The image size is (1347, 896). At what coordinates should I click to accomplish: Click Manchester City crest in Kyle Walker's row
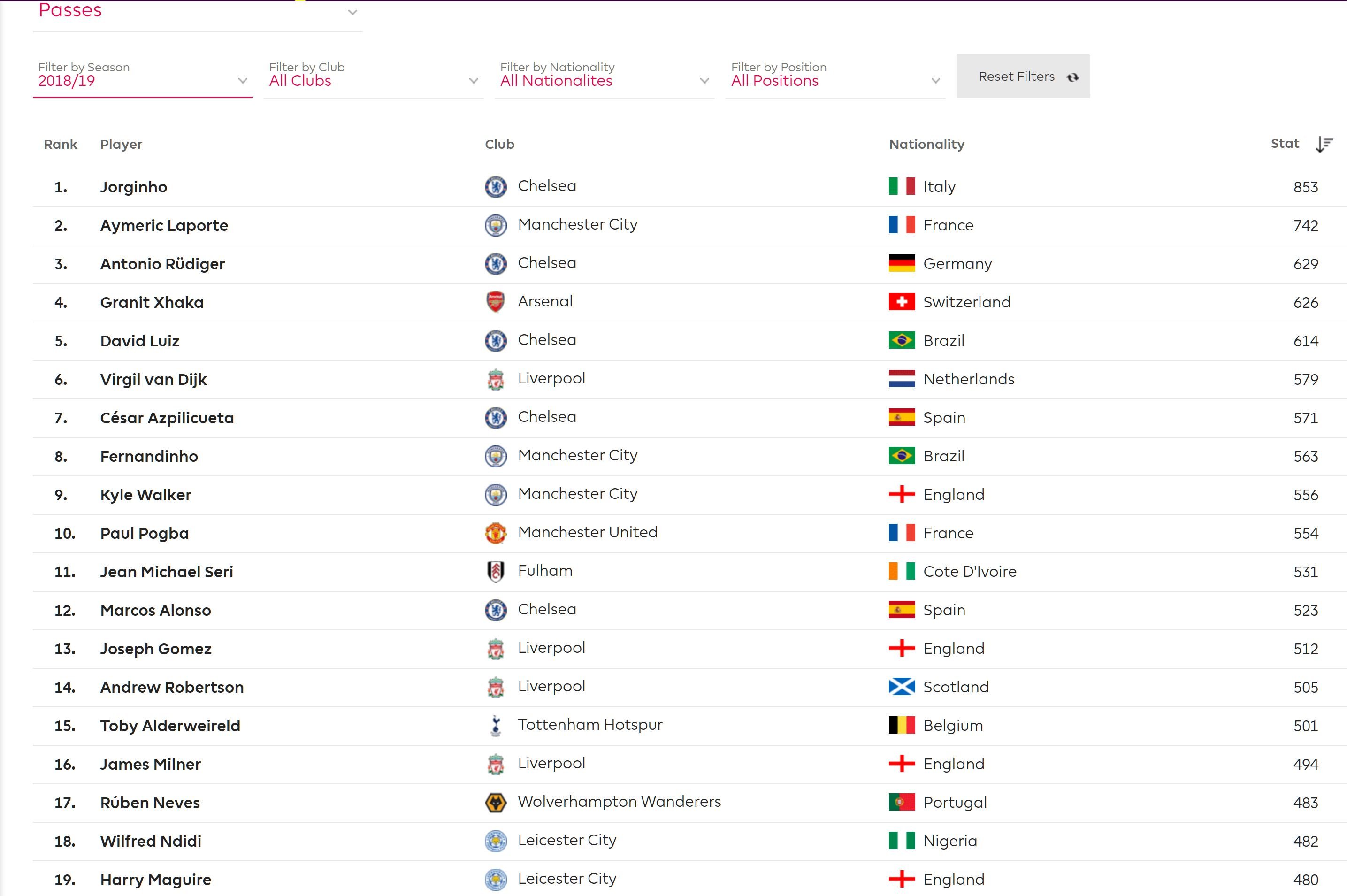click(495, 494)
